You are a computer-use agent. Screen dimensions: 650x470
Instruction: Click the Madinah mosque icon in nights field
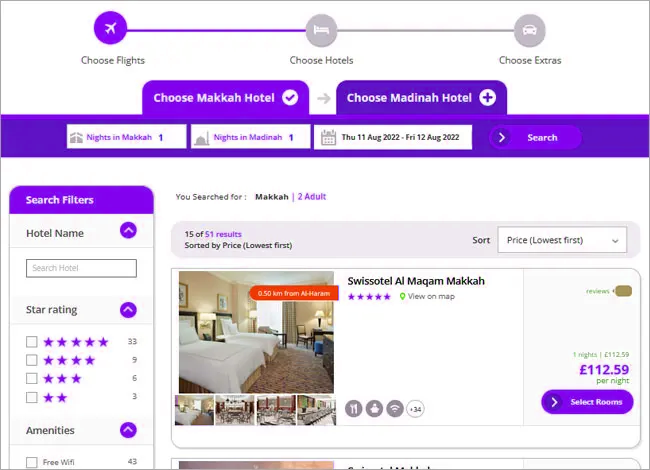(x=201, y=138)
